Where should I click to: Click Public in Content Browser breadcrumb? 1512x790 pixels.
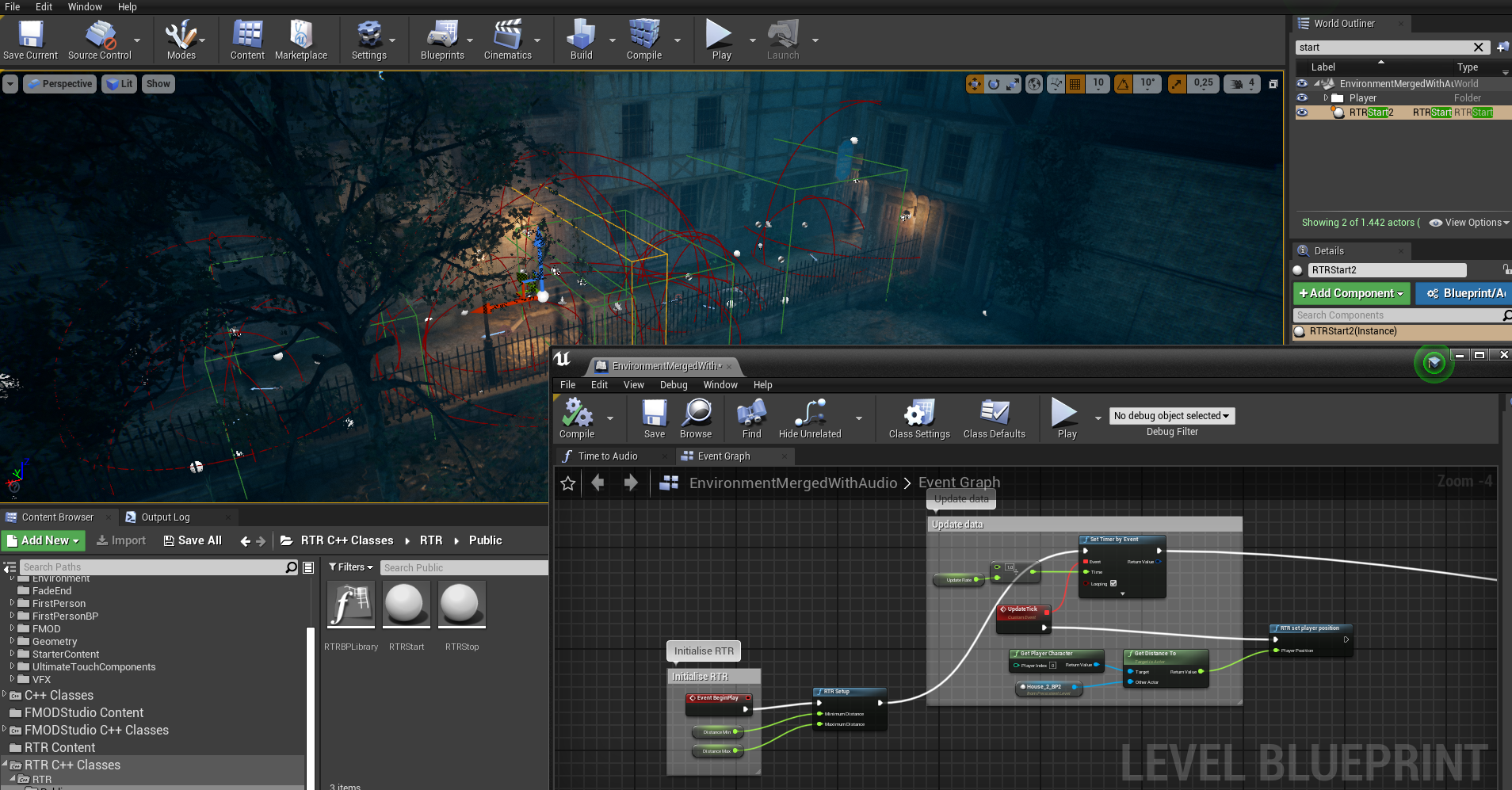coord(485,540)
